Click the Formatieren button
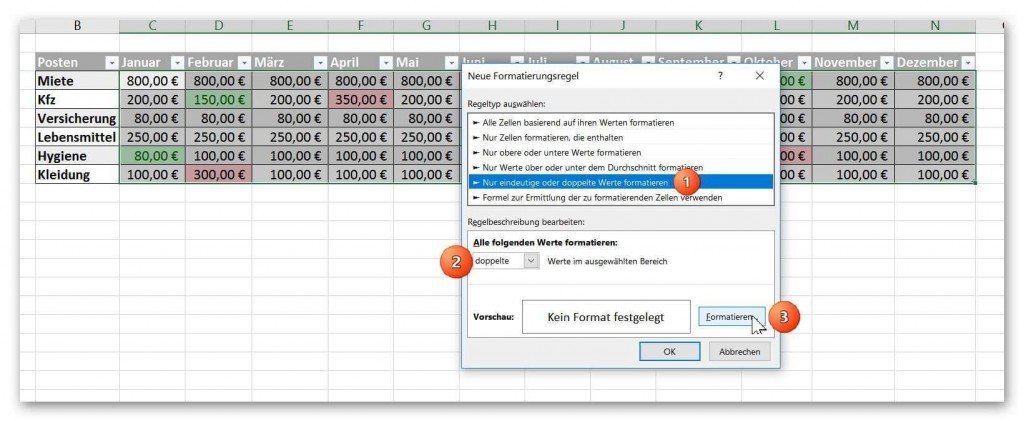The image size is (1024, 421). tap(731, 317)
